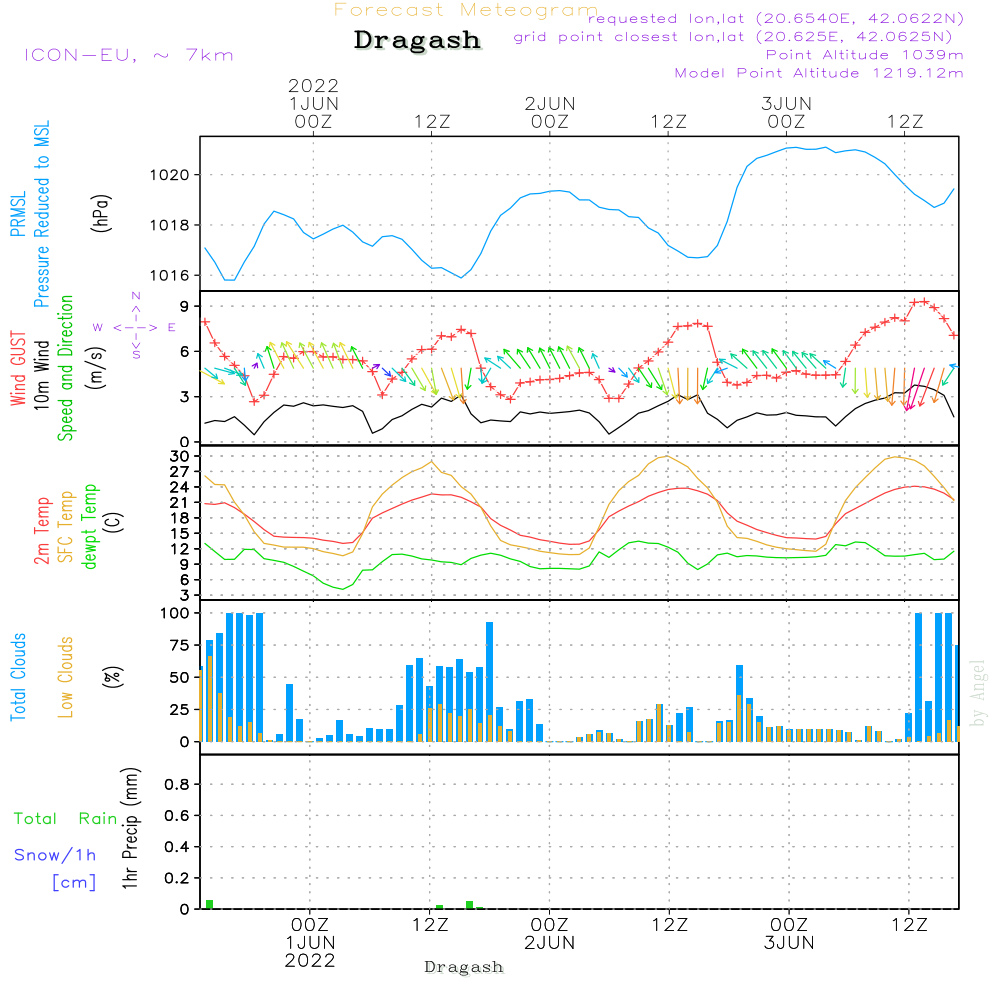This screenshot has width=1000, height=1000.
Task: Click the black '10m Wind' label
Action: tap(41, 375)
